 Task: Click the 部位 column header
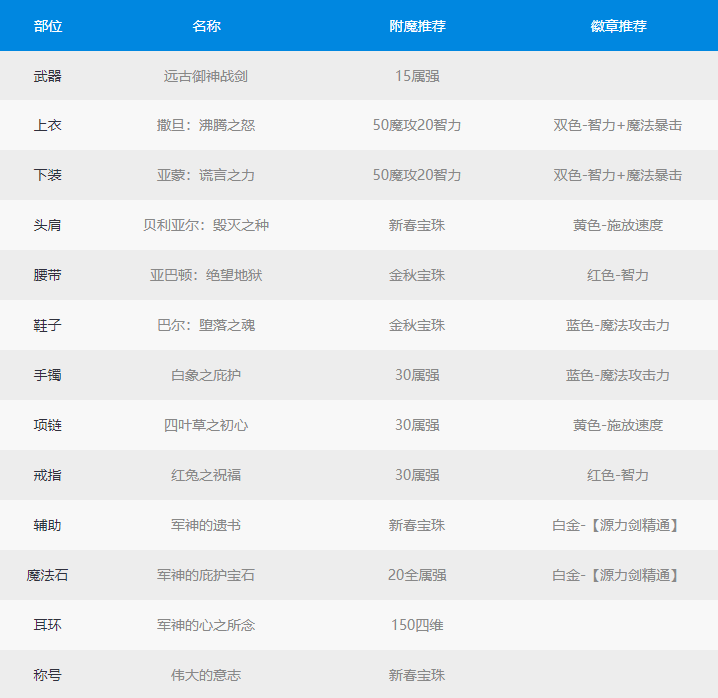(47, 26)
